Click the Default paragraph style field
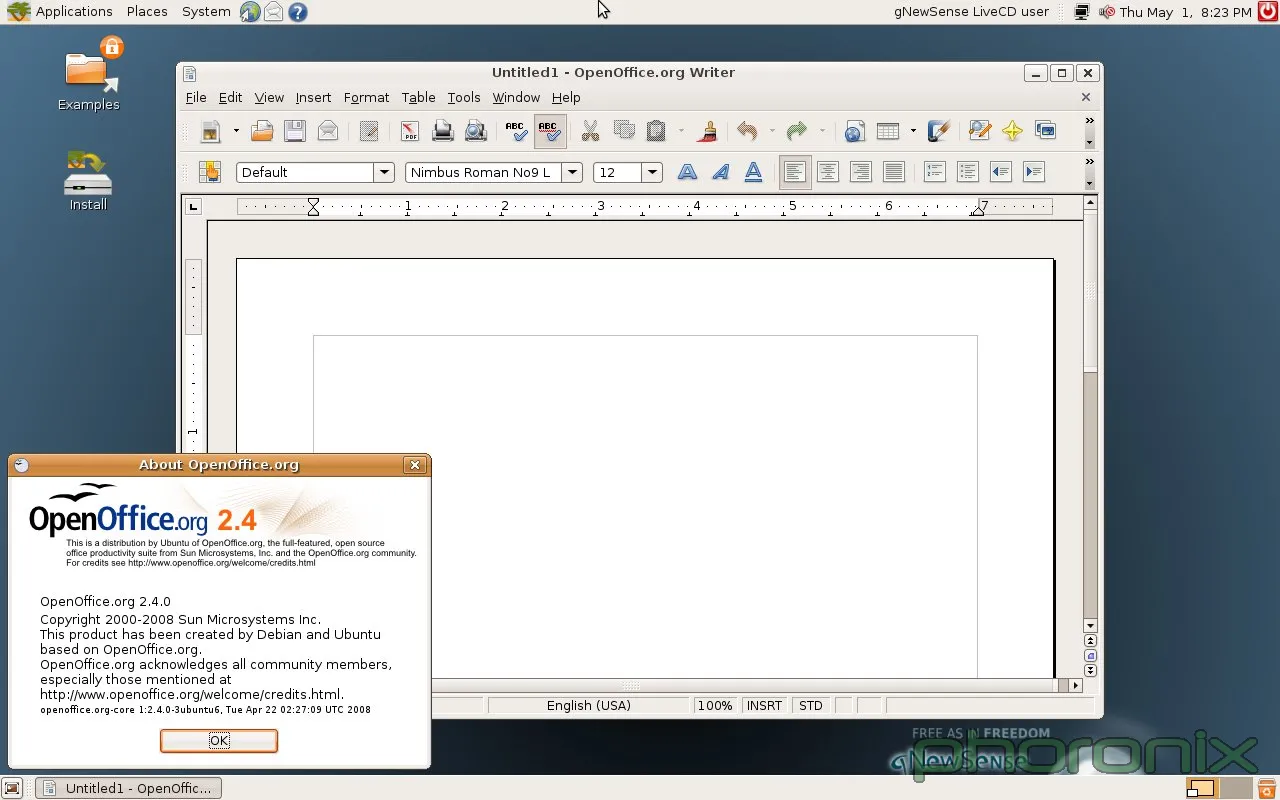Image resolution: width=1280 pixels, height=800 pixels. pos(305,172)
